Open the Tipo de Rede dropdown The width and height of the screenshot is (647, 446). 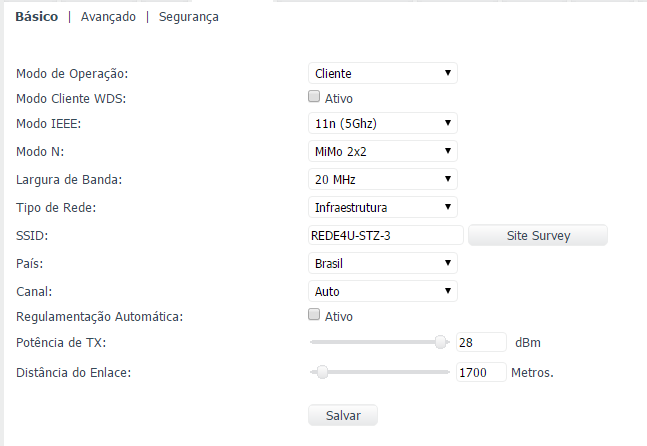(382, 207)
